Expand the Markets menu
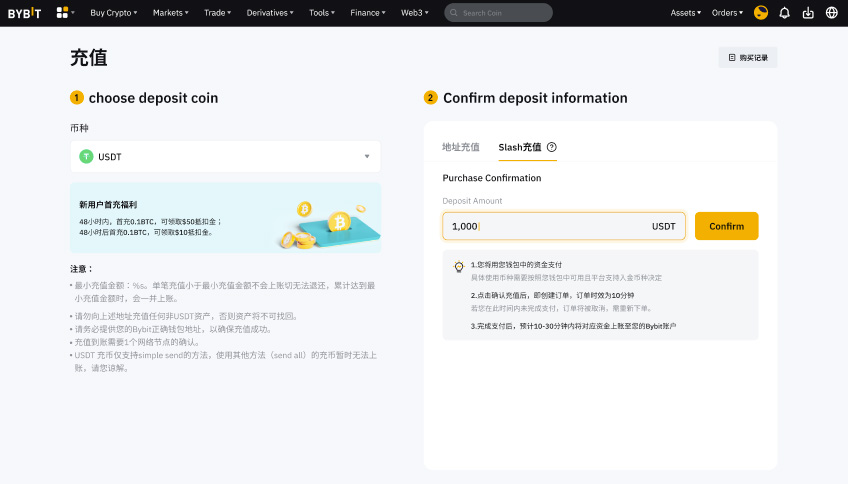The width and height of the screenshot is (848, 484). click(170, 12)
